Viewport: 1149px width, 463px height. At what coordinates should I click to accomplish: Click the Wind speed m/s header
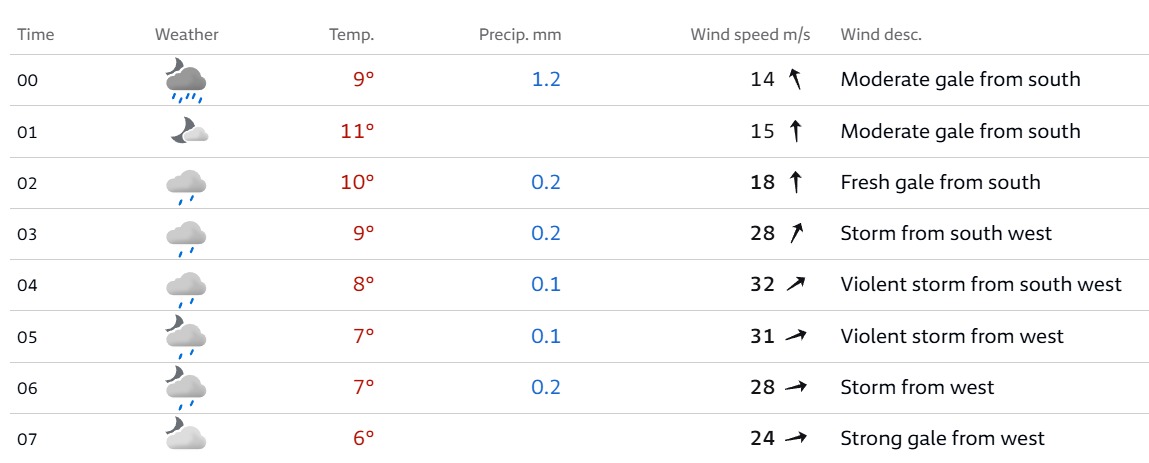(x=750, y=35)
